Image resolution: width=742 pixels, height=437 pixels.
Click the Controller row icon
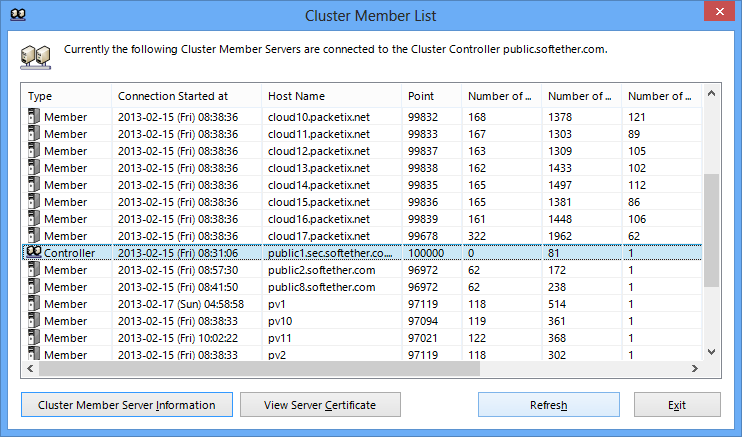34,253
